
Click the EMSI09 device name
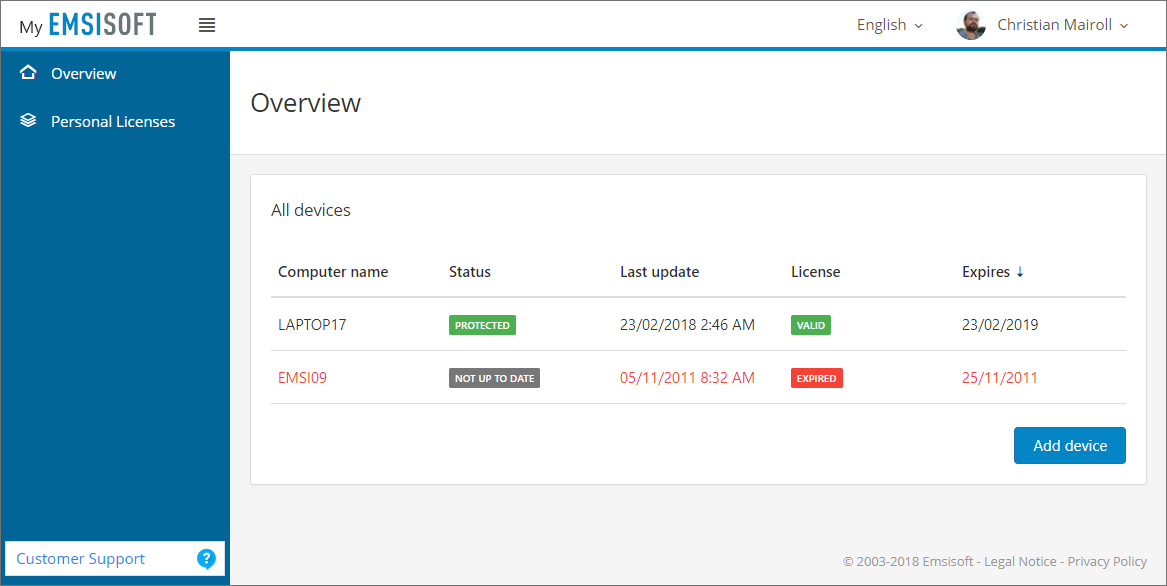(x=302, y=377)
